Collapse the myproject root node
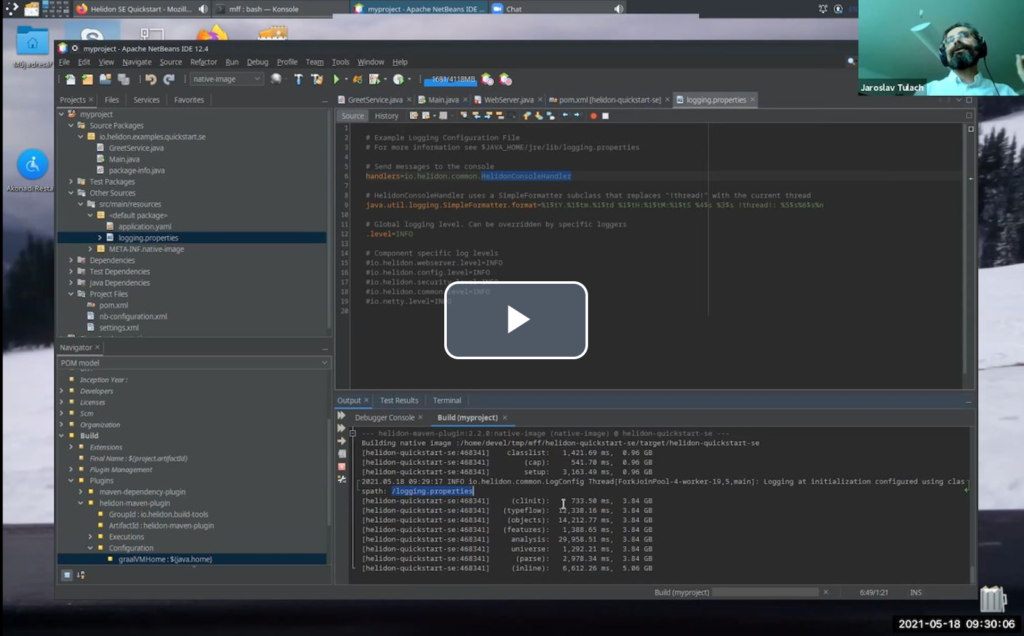This screenshot has width=1024, height=636. point(62,114)
